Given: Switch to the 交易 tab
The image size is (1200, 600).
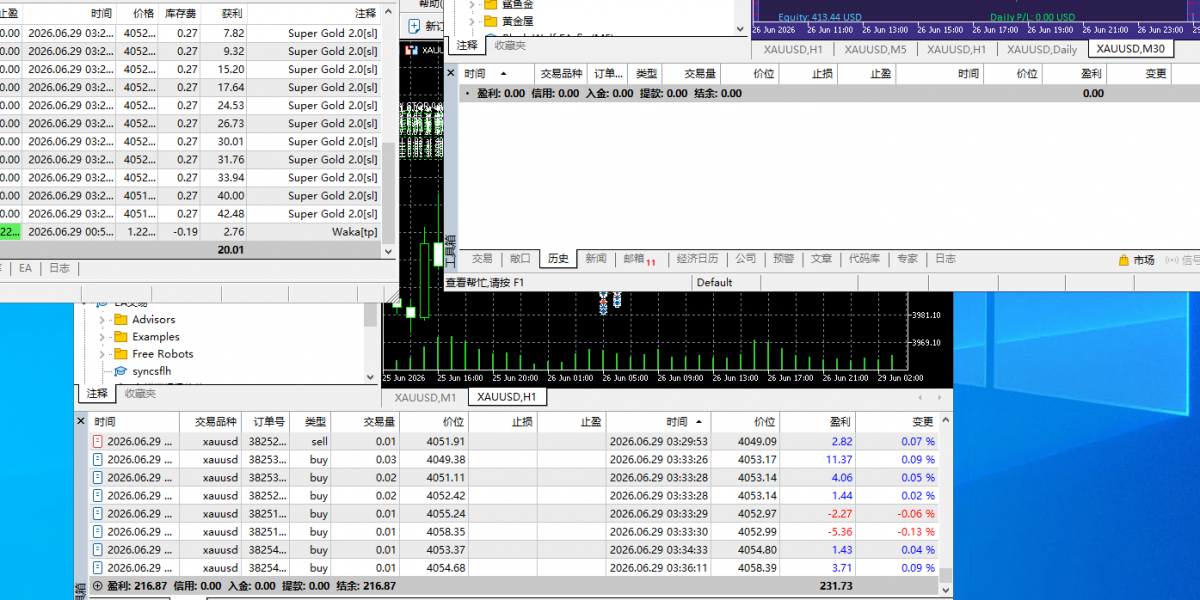Looking at the screenshot, I should [x=482, y=258].
